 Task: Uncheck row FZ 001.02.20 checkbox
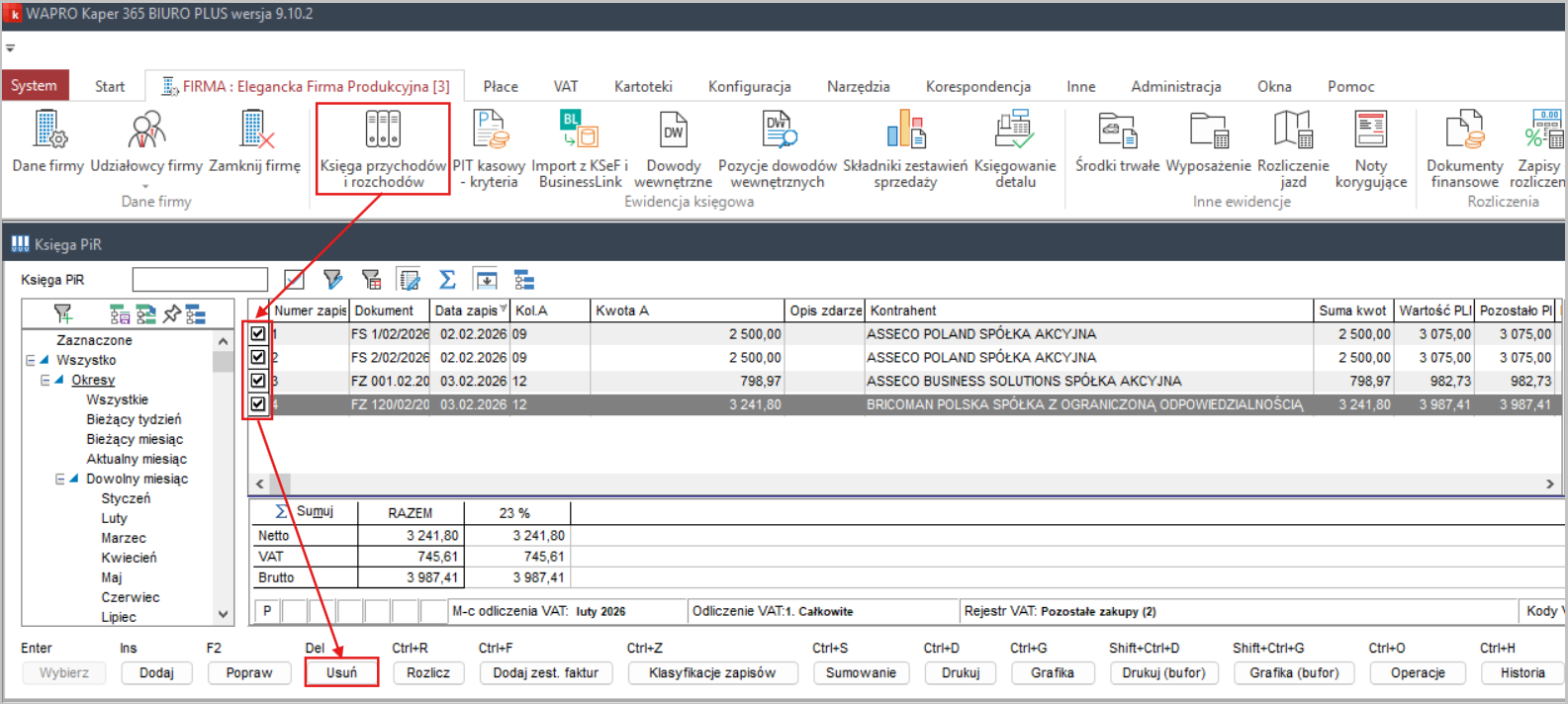258,381
